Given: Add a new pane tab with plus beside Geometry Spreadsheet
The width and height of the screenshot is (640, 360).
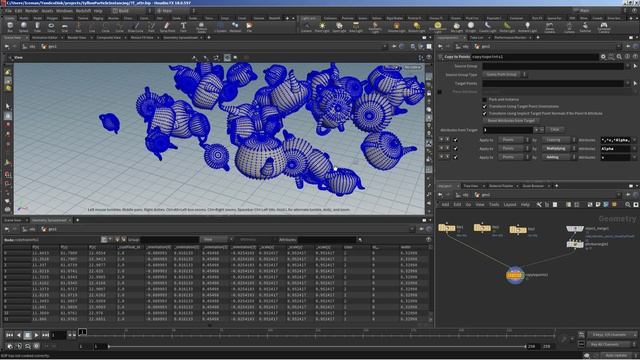Looking at the screenshot, I should (78, 220).
